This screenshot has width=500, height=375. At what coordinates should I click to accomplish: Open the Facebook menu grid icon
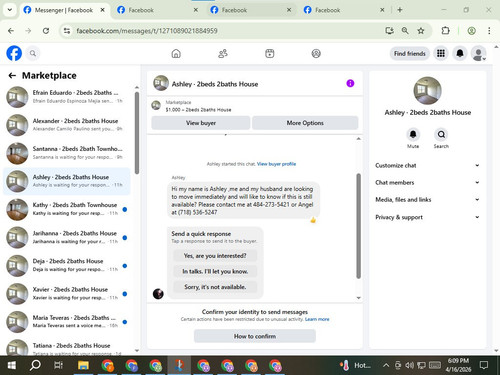[441, 53]
